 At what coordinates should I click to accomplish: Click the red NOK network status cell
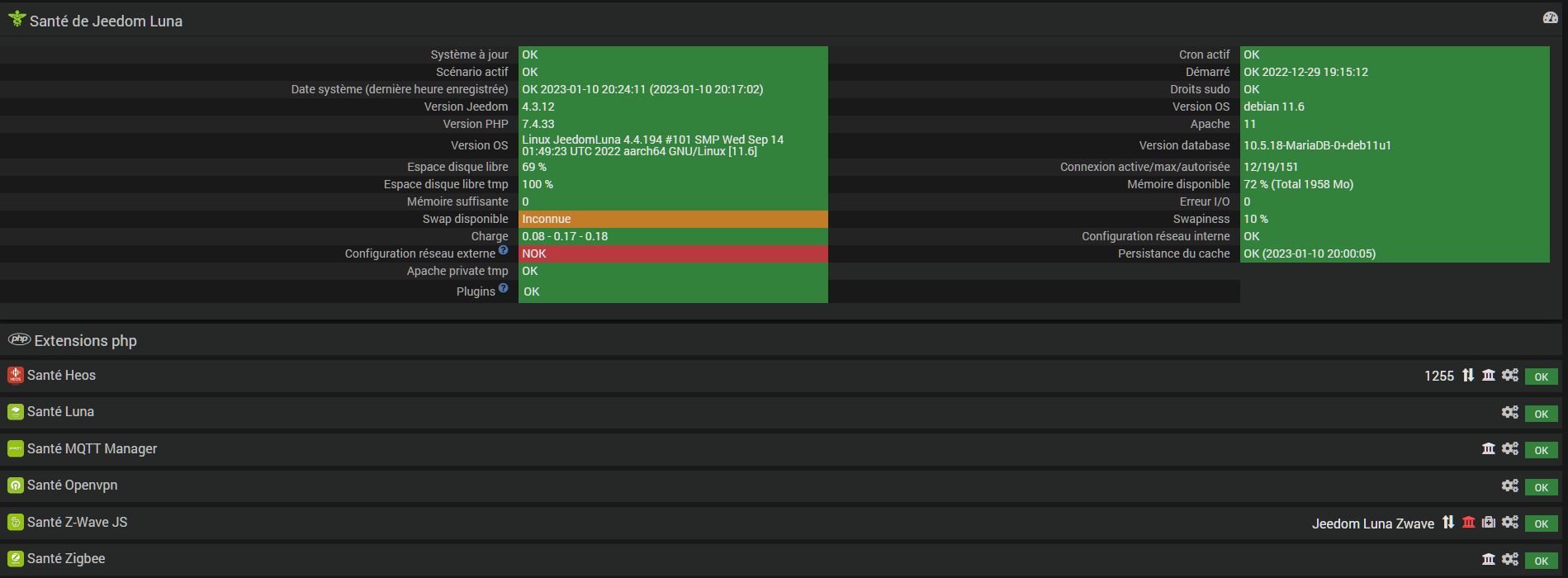coord(673,253)
